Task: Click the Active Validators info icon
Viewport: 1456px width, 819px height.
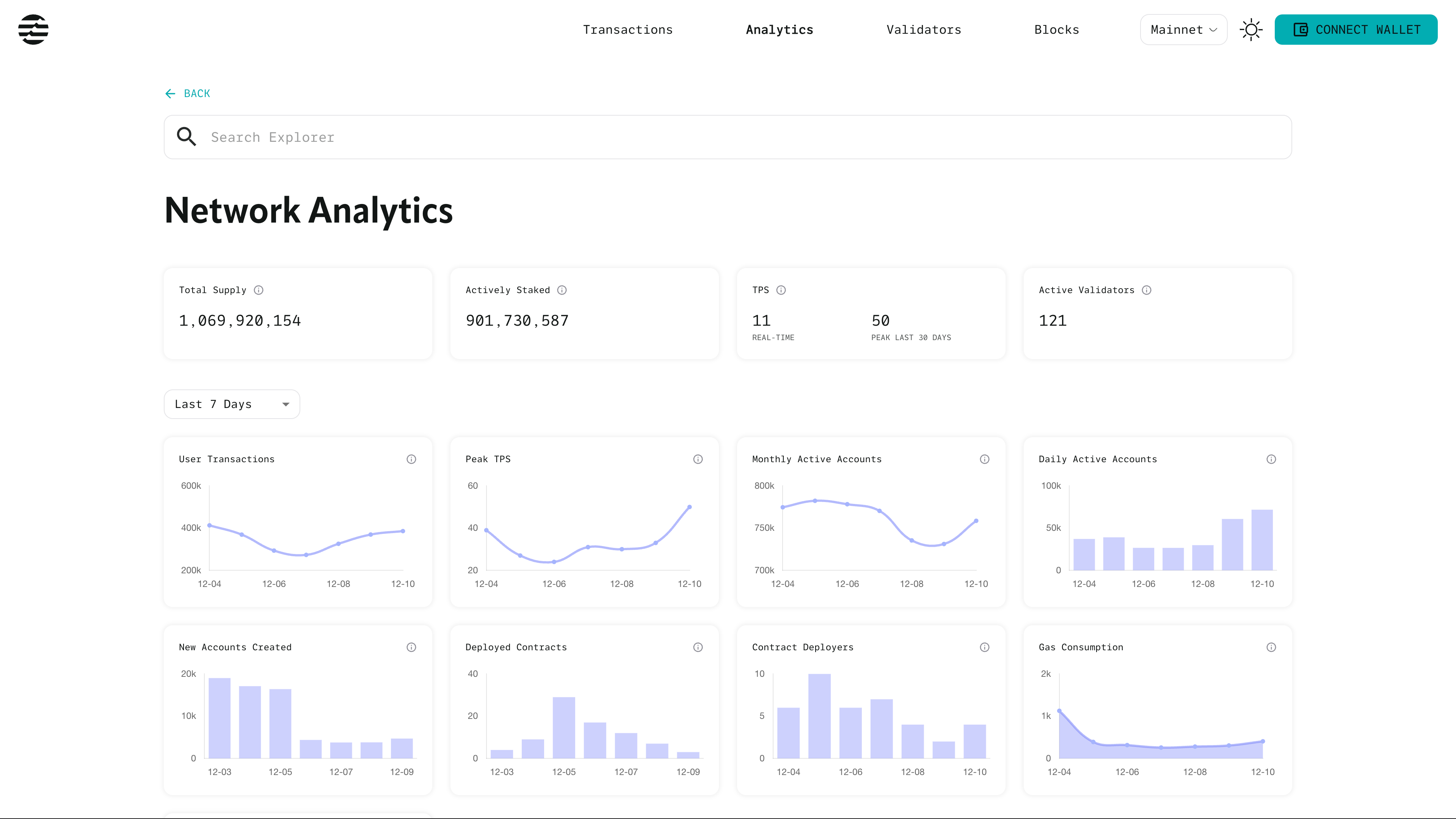Action: (1146, 290)
